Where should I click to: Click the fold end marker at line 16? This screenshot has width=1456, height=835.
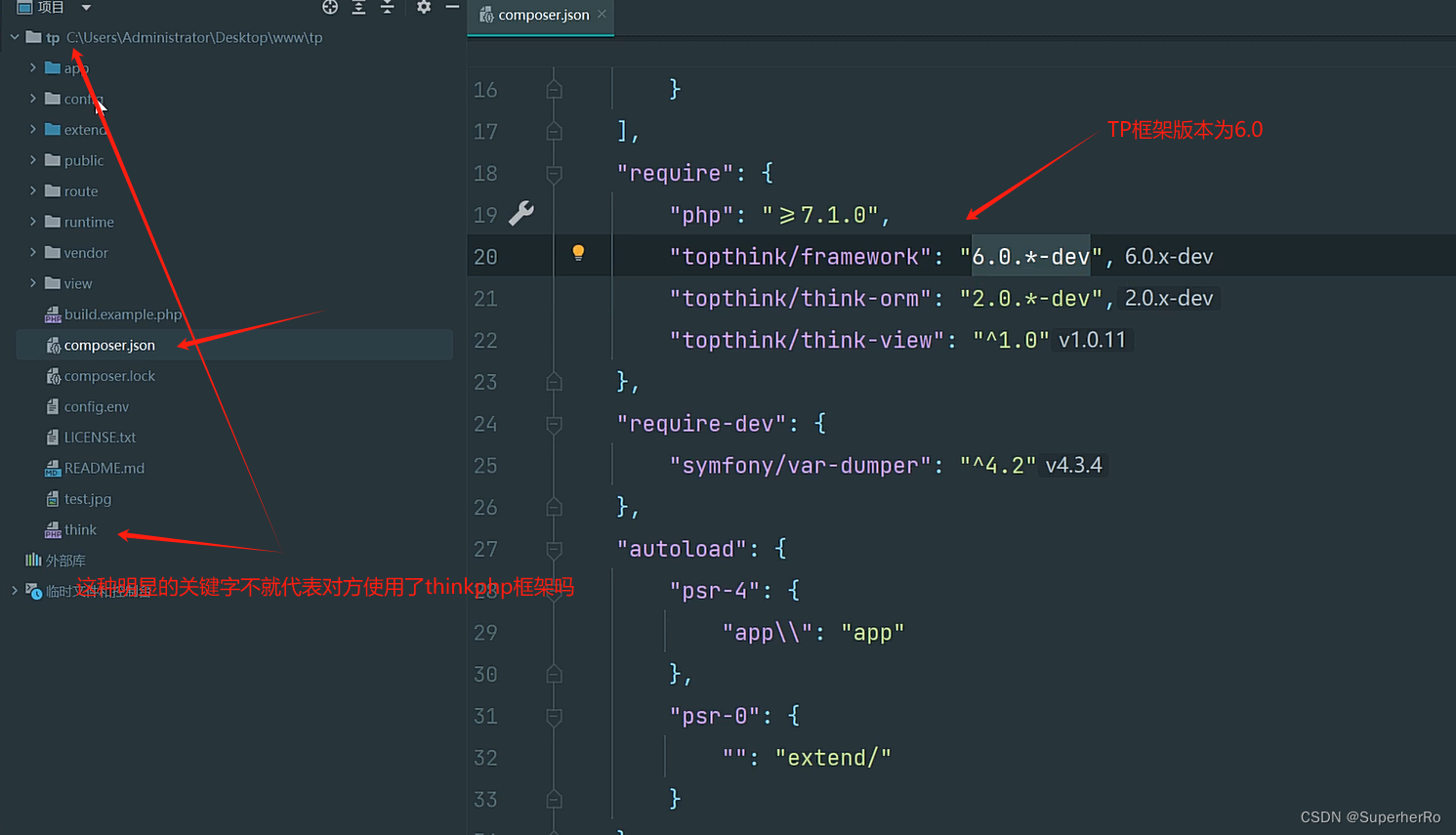click(554, 90)
